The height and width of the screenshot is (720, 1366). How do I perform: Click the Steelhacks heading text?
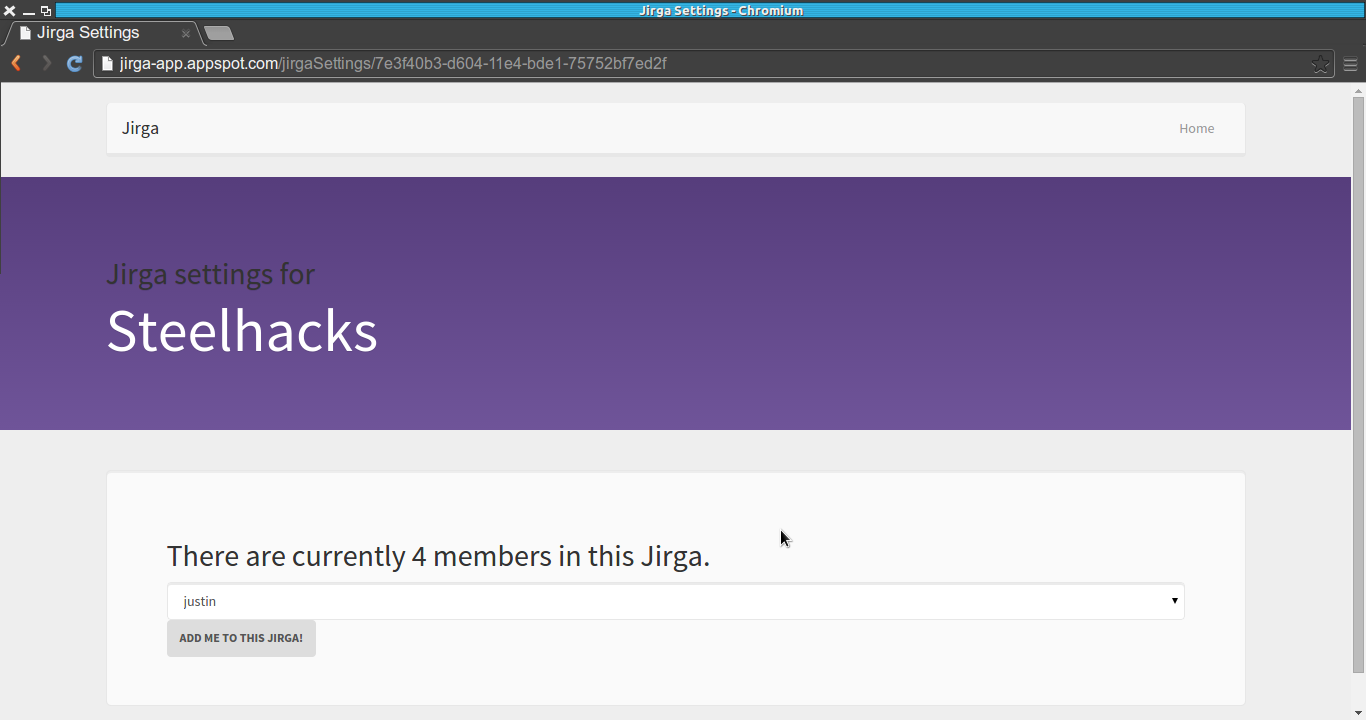point(242,331)
